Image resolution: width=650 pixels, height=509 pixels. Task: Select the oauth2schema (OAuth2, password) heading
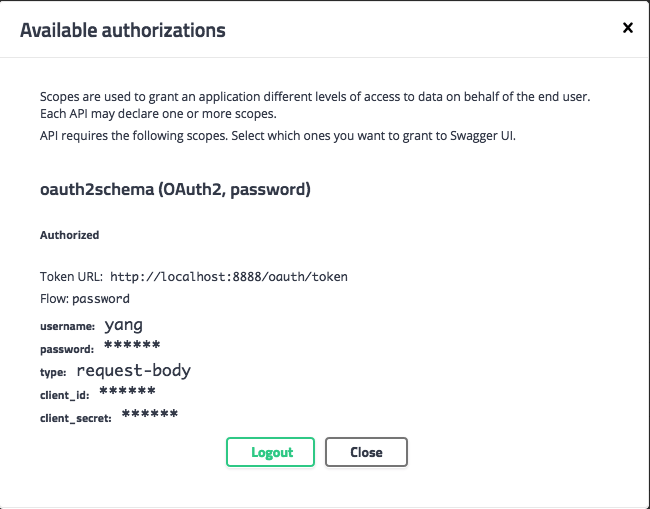coord(175,189)
